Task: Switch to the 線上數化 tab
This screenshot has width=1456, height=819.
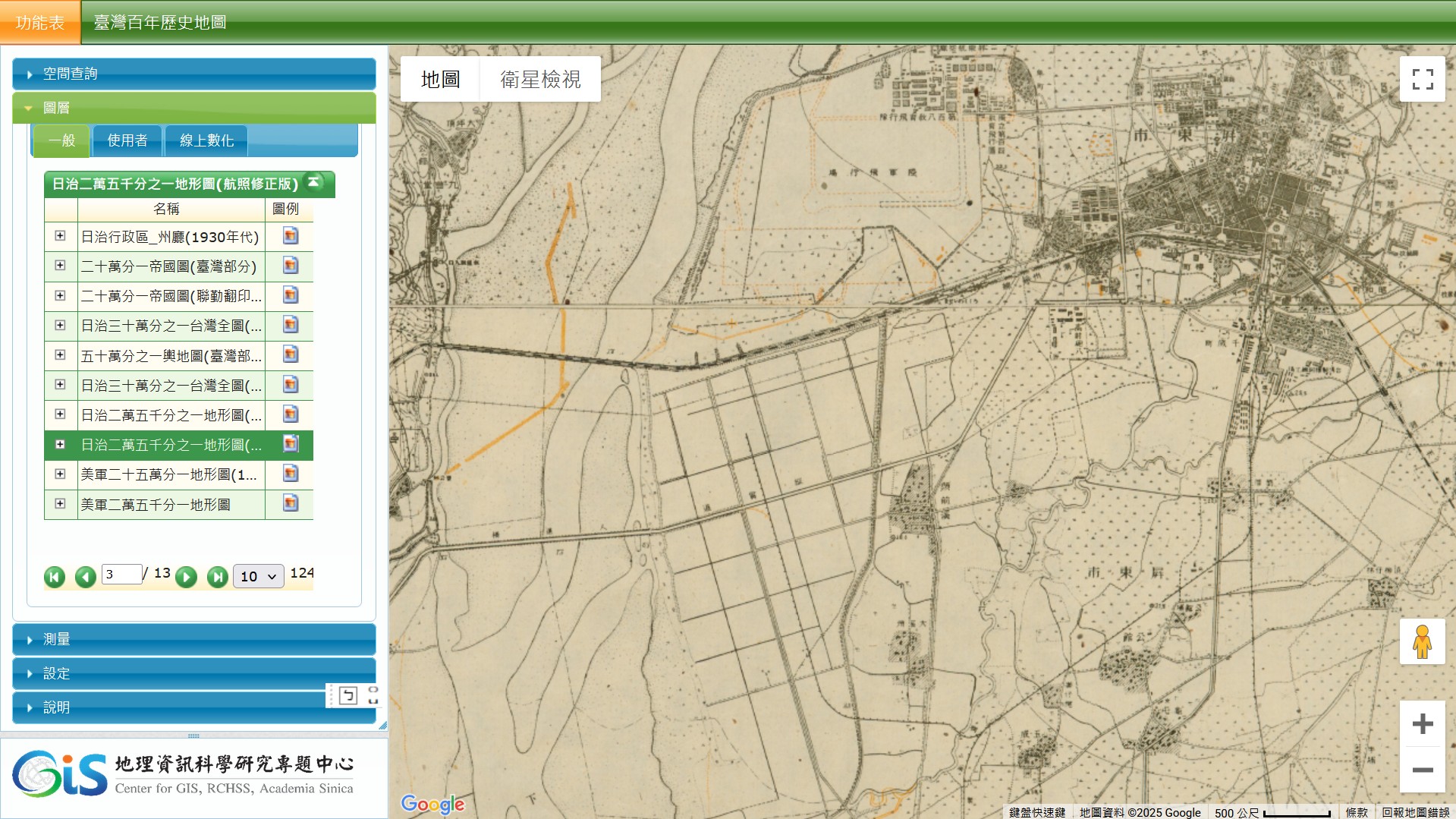Action: click(x=206, y=140)
